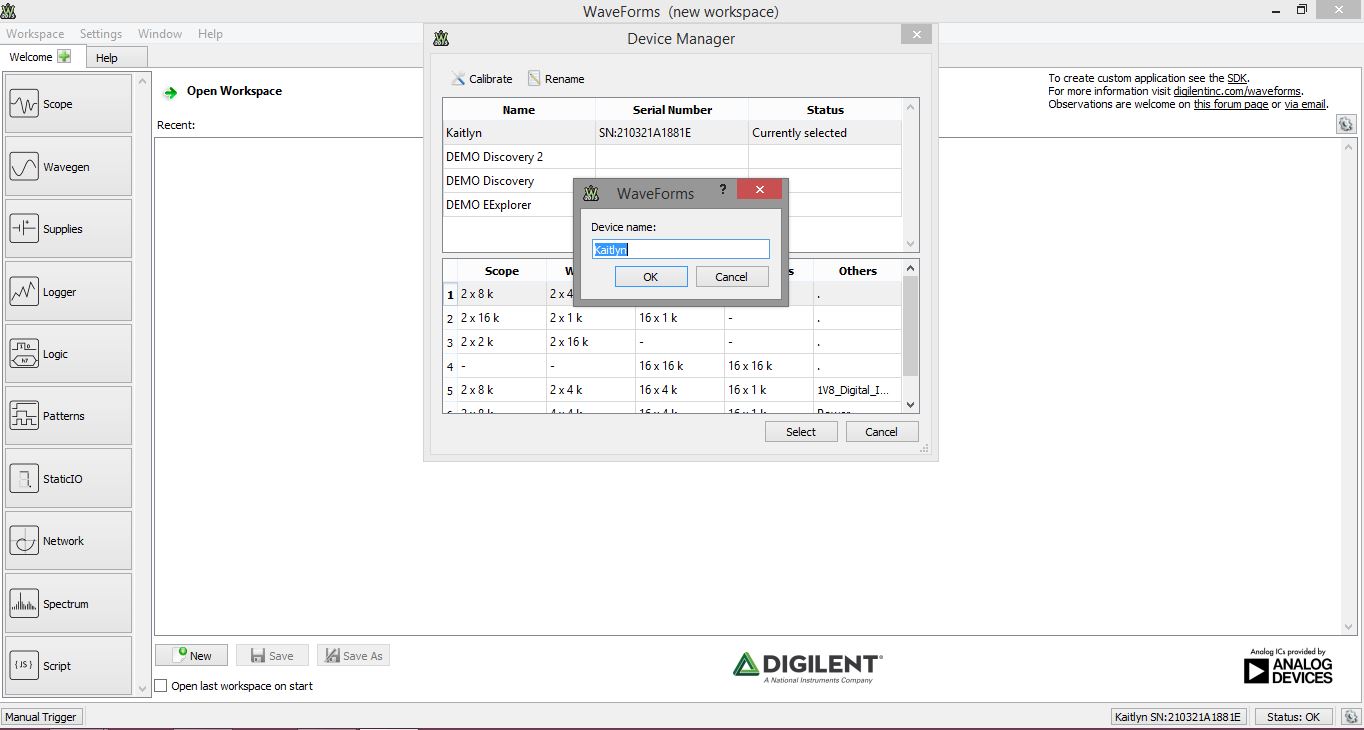Open the Spectrum analyzer instrument

pos(68,604)
